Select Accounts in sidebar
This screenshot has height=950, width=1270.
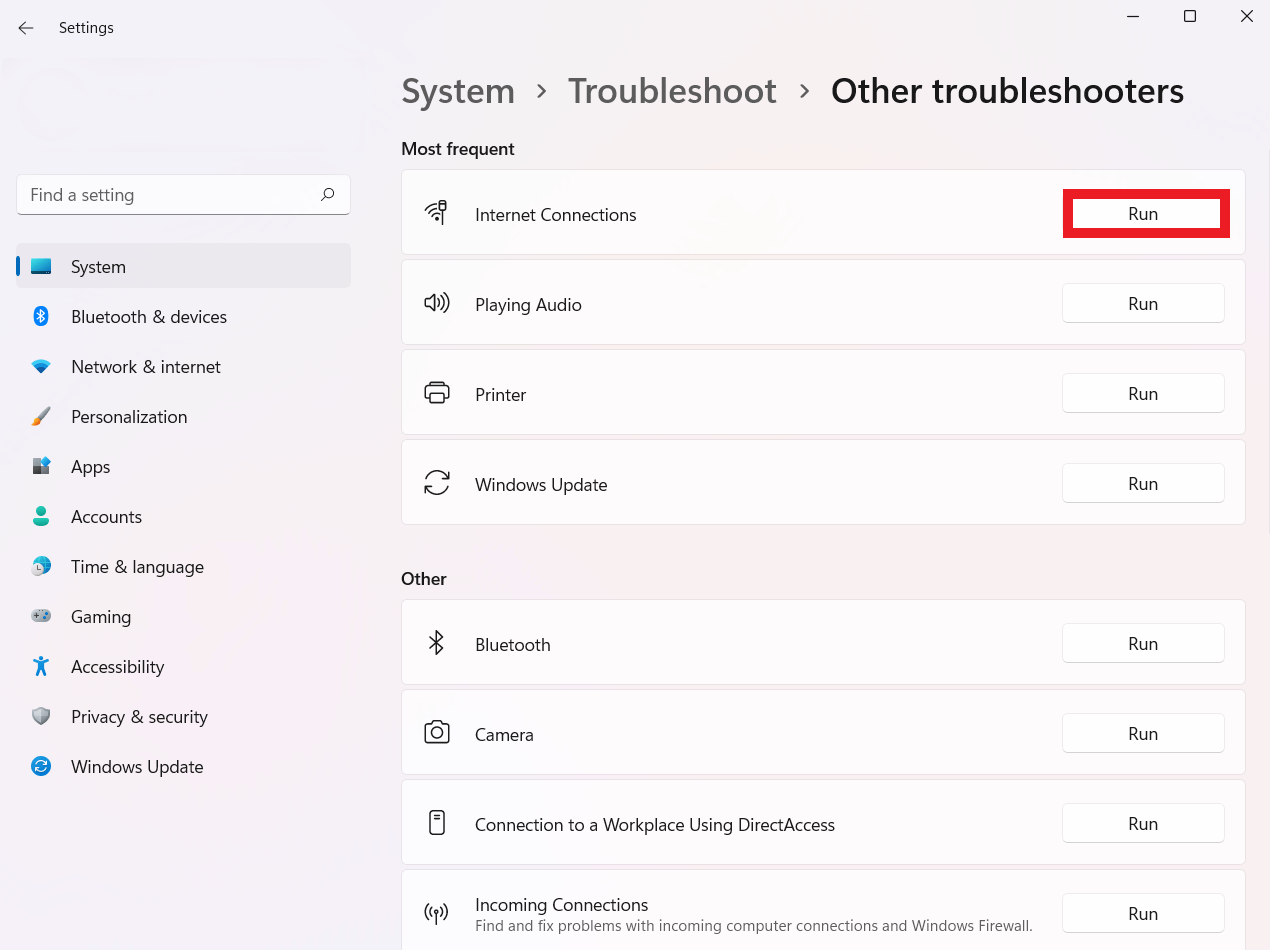pyautogui.click(x=106, y=517)
